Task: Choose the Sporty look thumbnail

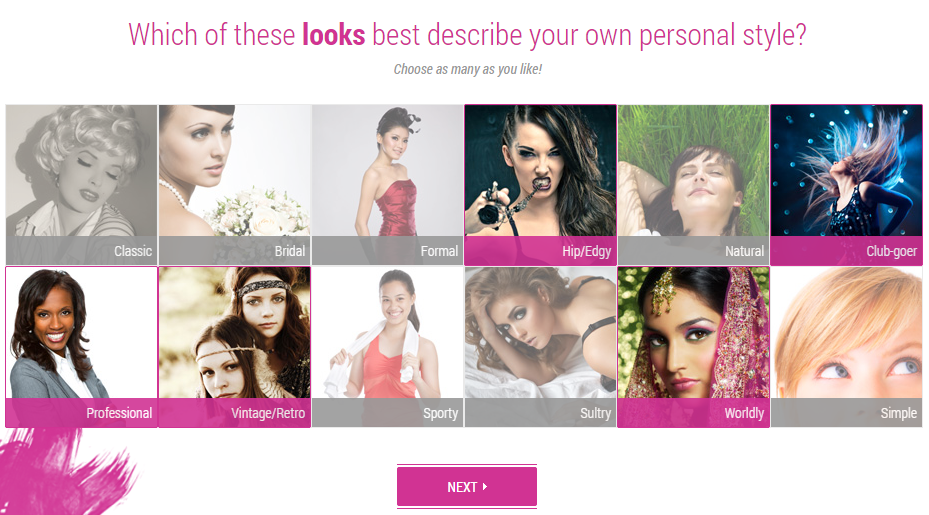Action: coord(387,347)
